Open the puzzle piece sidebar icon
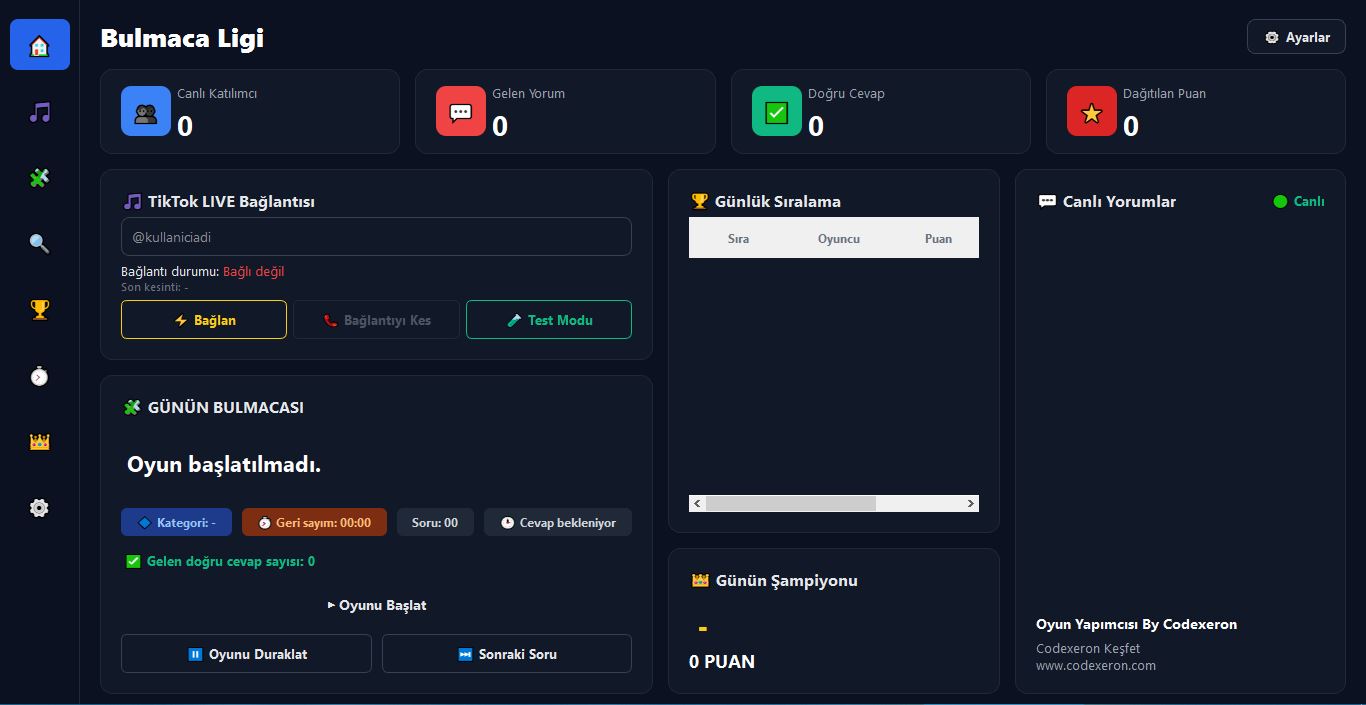 click(x=40, y=178)
